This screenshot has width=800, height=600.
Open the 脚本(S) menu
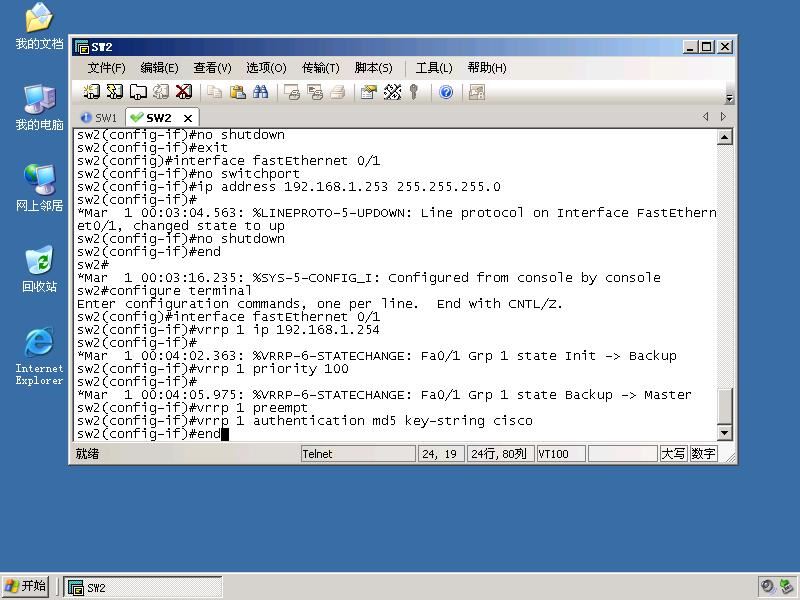click(x=373, y=68)
